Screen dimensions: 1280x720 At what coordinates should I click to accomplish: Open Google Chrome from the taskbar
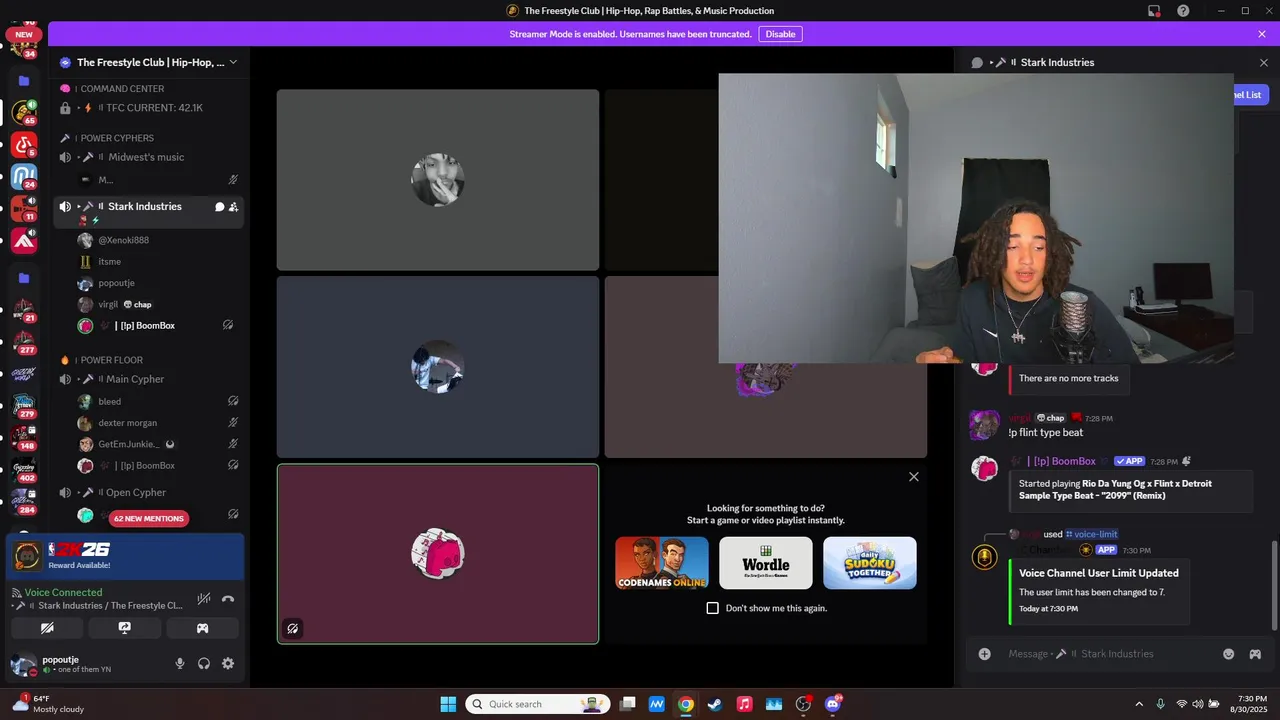[685, 704]
